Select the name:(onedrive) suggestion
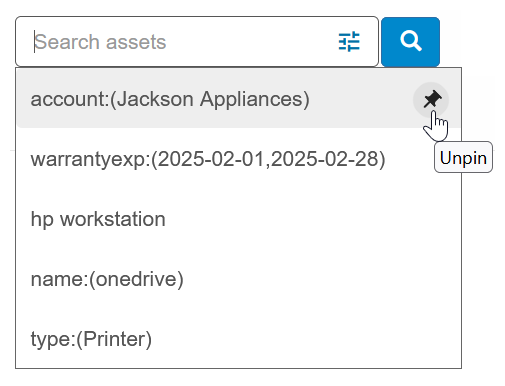This screenshot has height=386, width=505. pyautogui.click(x=238, y=279)
